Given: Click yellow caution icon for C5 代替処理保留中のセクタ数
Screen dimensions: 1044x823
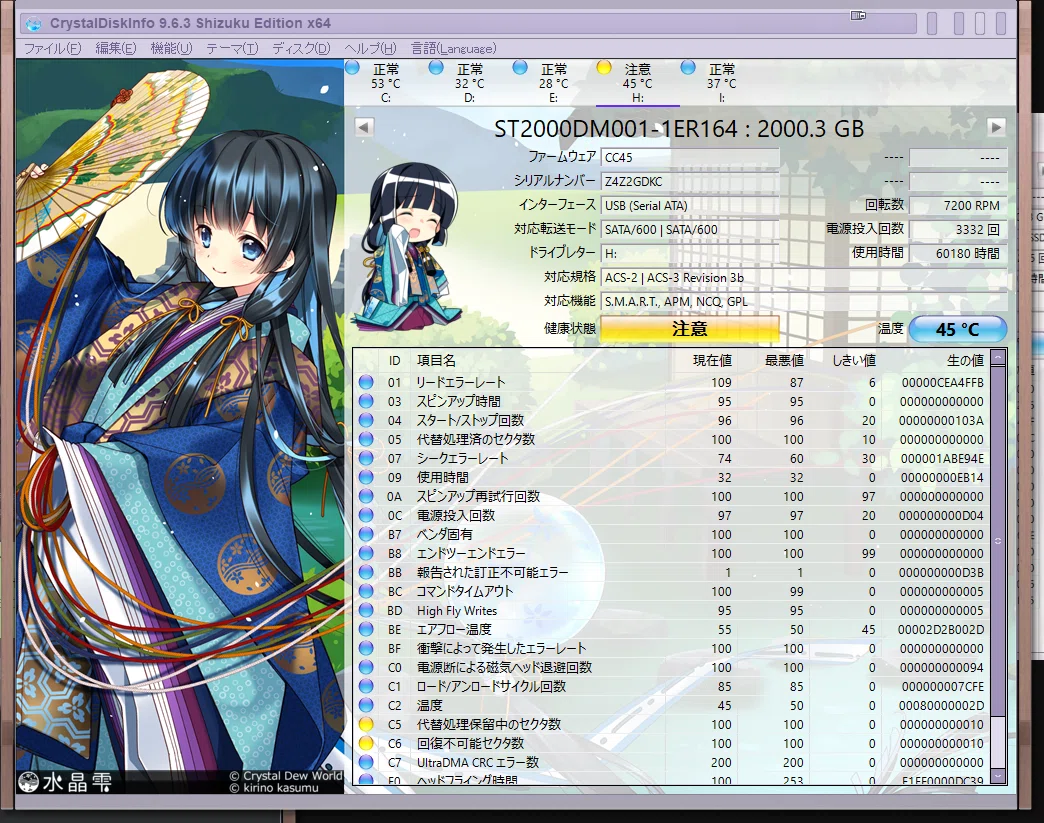Looking at the screenshot, I should (x=366, y=724).
